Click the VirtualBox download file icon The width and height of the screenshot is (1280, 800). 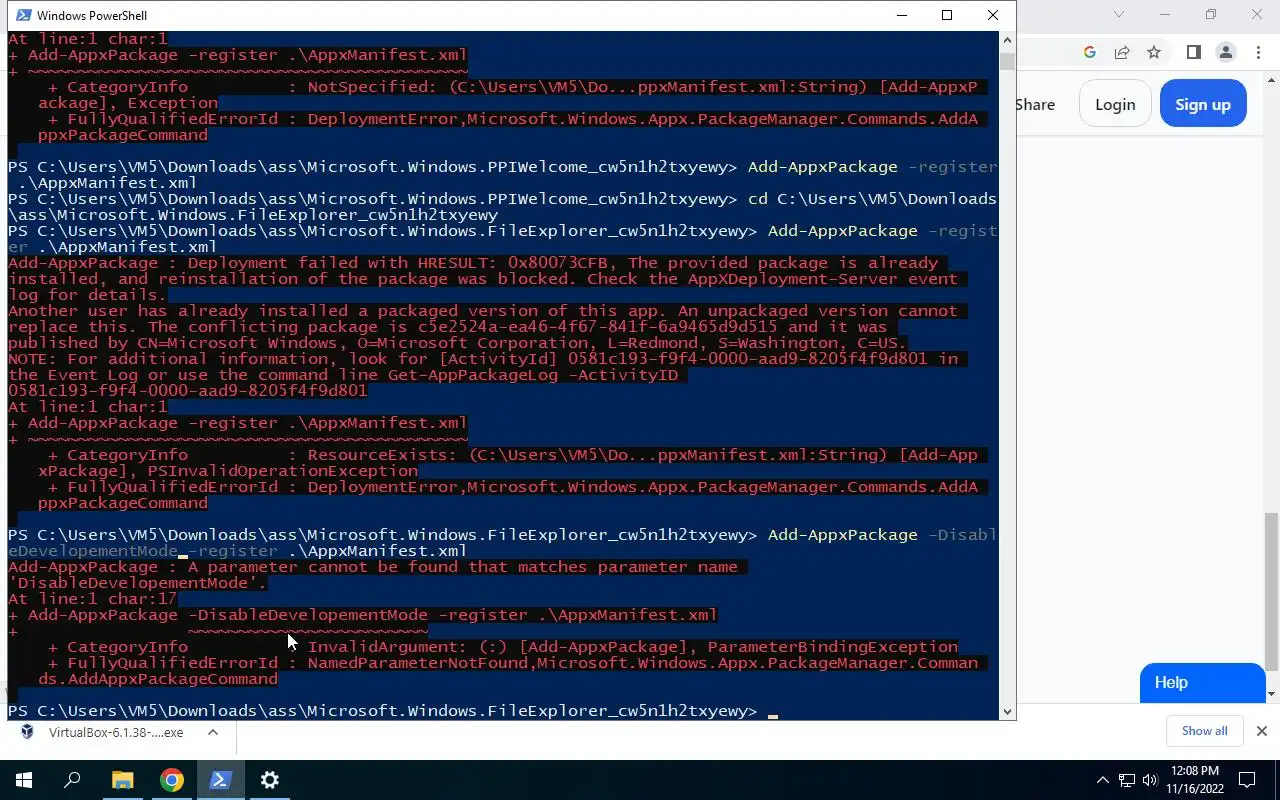click(x=28, y=732)
